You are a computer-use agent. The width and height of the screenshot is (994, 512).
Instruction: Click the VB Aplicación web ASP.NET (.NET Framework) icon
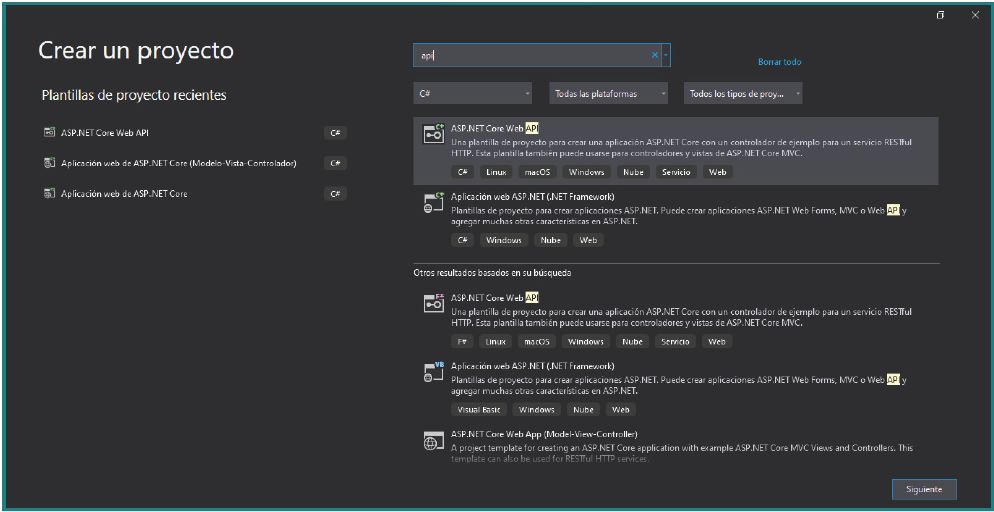coord(434,372)
